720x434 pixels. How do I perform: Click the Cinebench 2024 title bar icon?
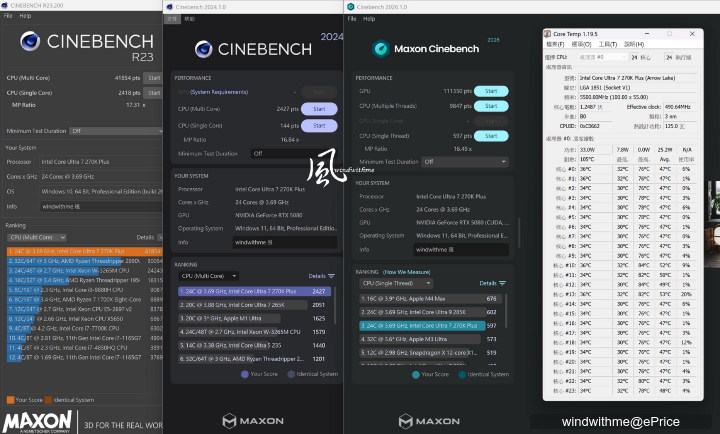click(x=169, y=7)
